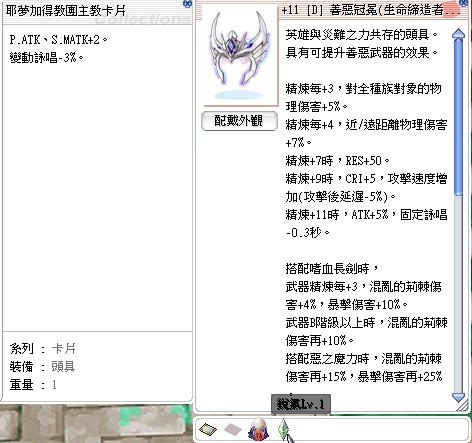Click the line starting 武器B階級以上時
The height and width of the screenshot is (443, 472).
point(366,323)
